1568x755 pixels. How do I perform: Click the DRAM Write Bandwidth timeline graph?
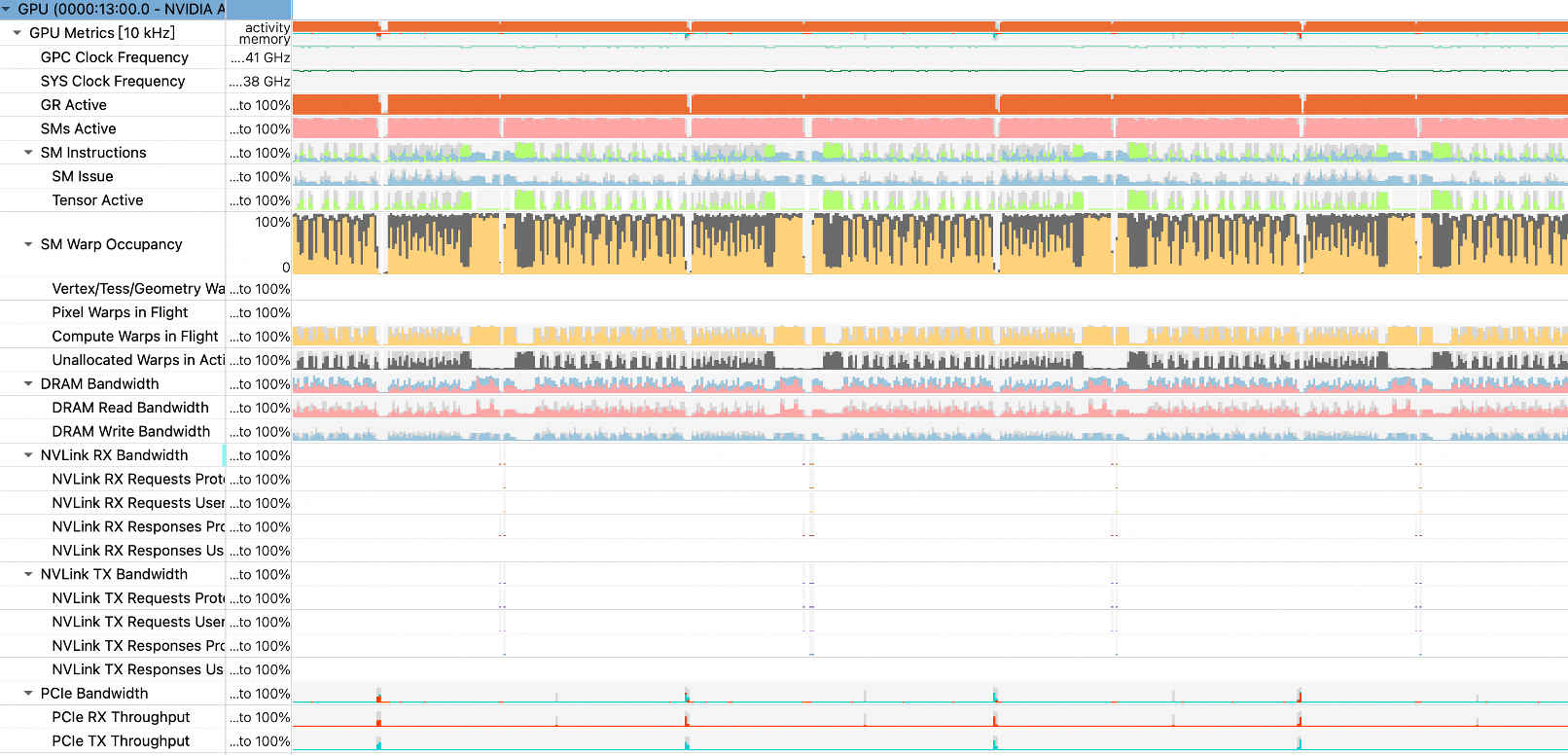click(x=930, y=432)
